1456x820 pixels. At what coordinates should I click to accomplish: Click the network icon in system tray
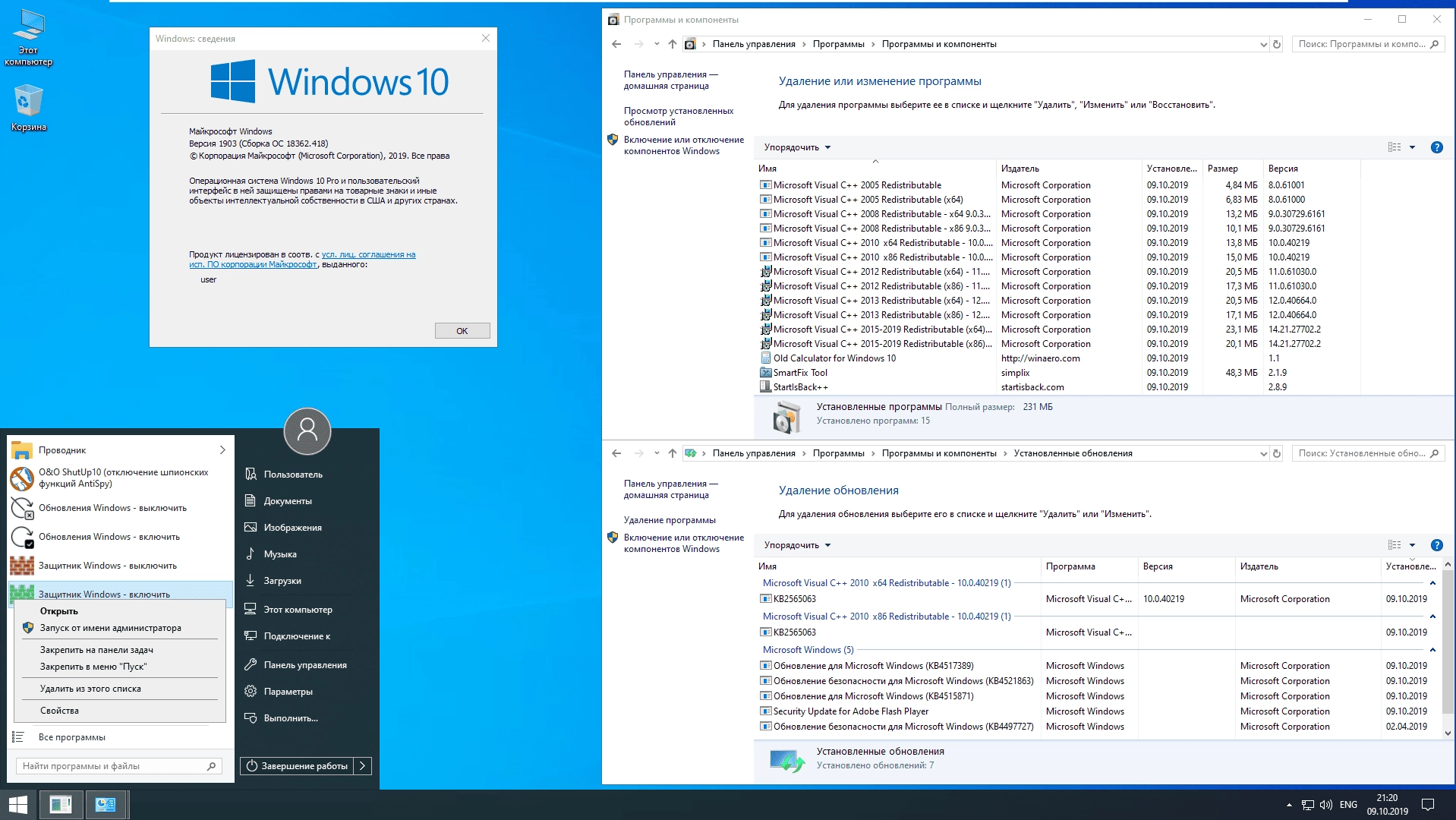point(1308,805)
